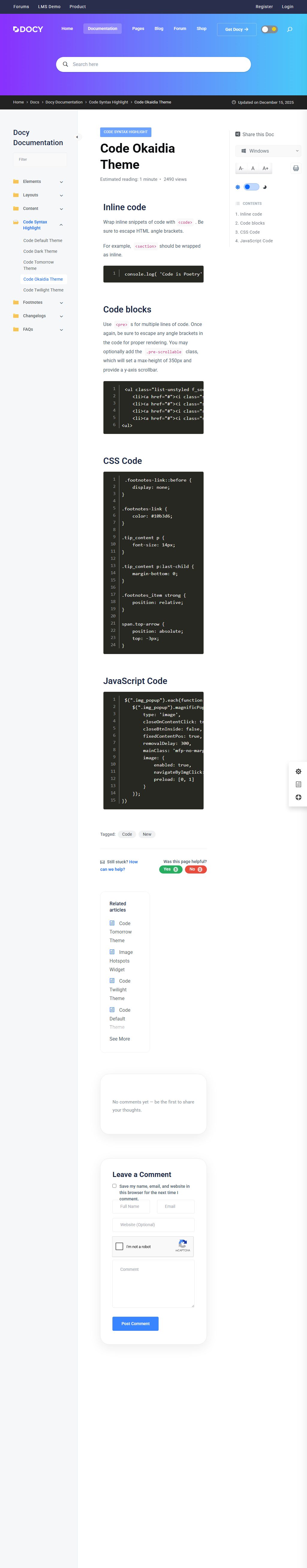Click the Elements folder icon
Image resolution: width=307 pixels, height=1568 pixels.
(16, 181)
